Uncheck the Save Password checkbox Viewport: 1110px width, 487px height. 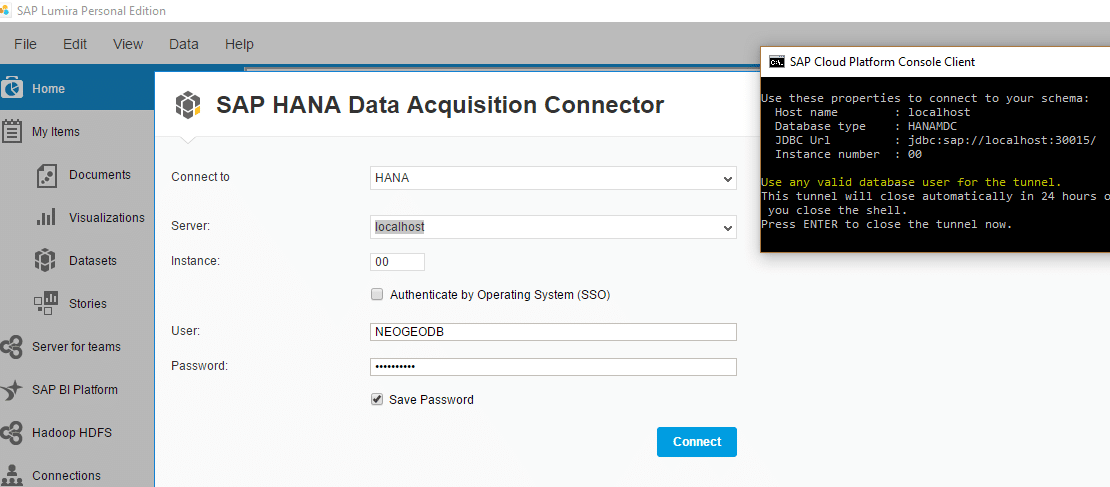click(377, 399)
